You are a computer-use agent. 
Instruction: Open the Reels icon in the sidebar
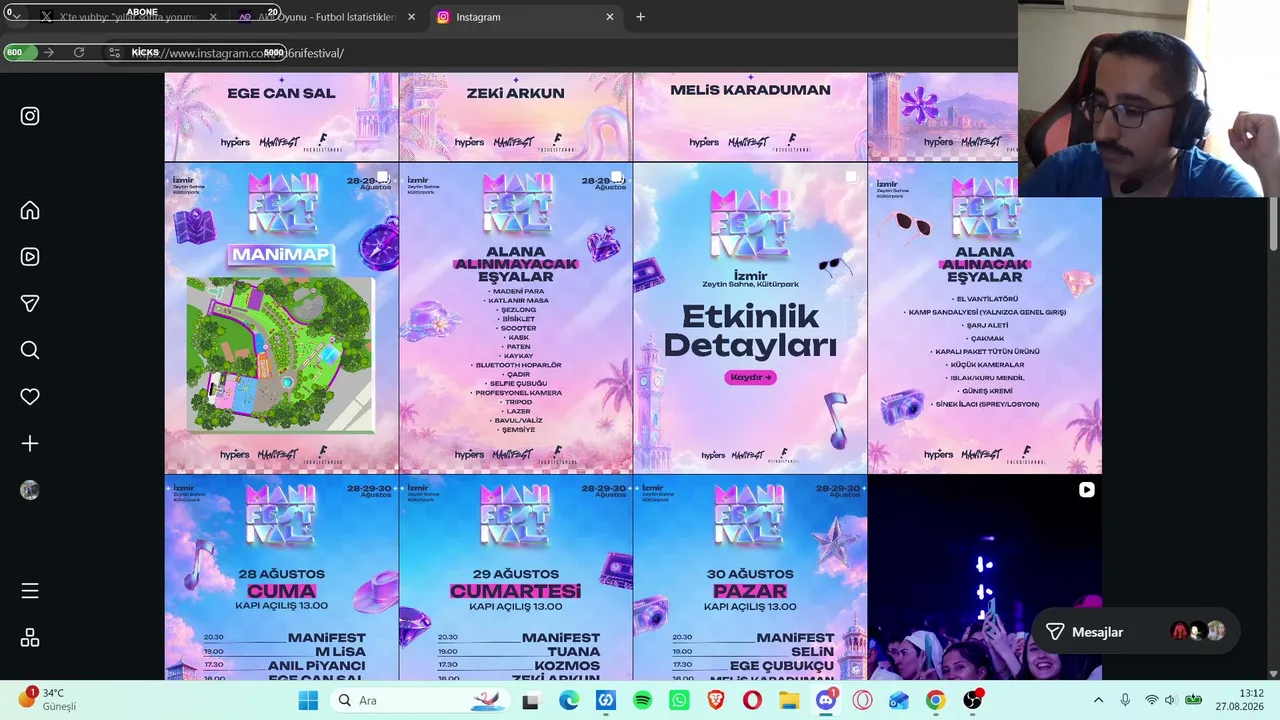click(x=30, y=257)
